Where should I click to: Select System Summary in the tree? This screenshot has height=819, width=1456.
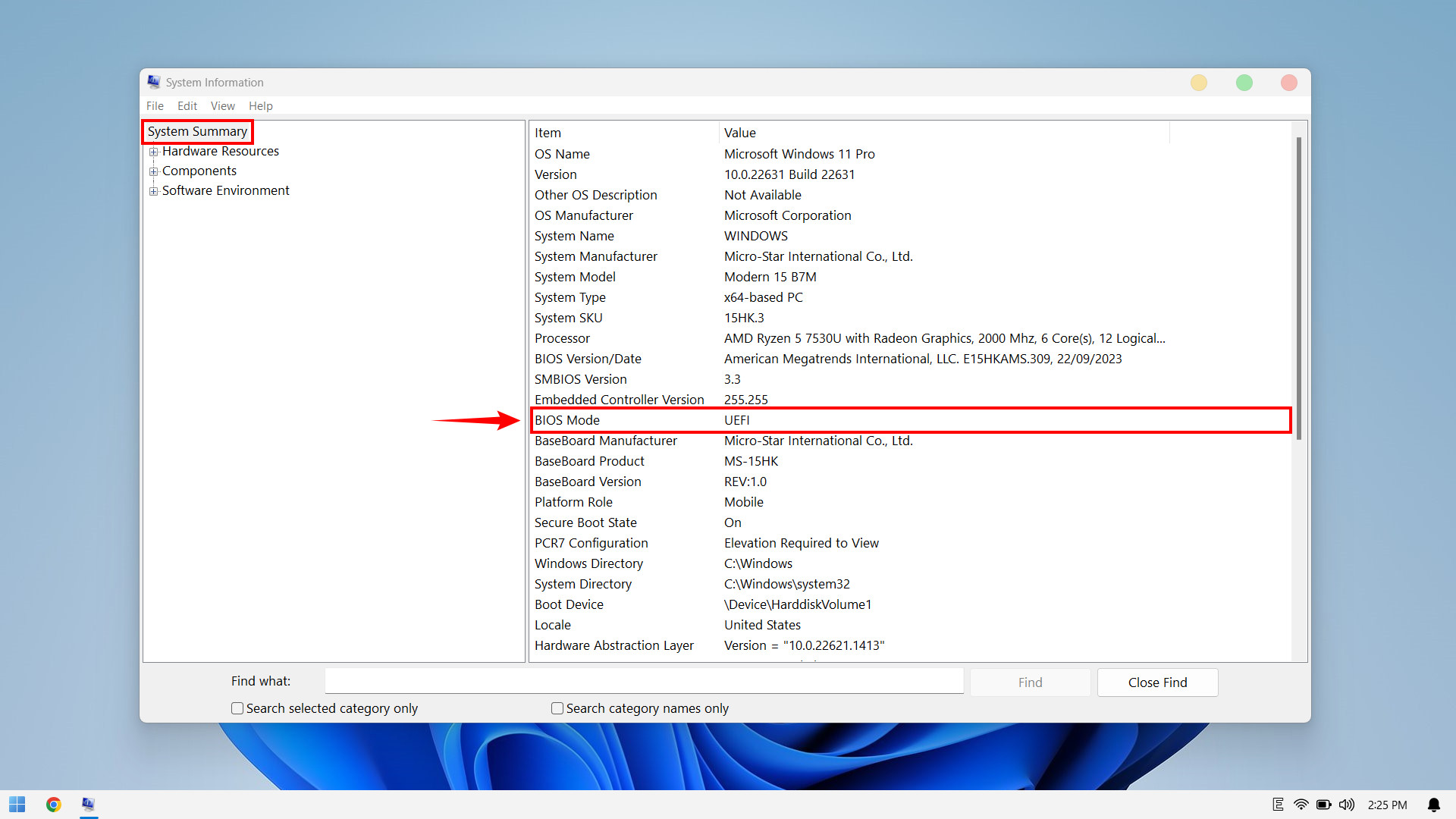[197, 132]
